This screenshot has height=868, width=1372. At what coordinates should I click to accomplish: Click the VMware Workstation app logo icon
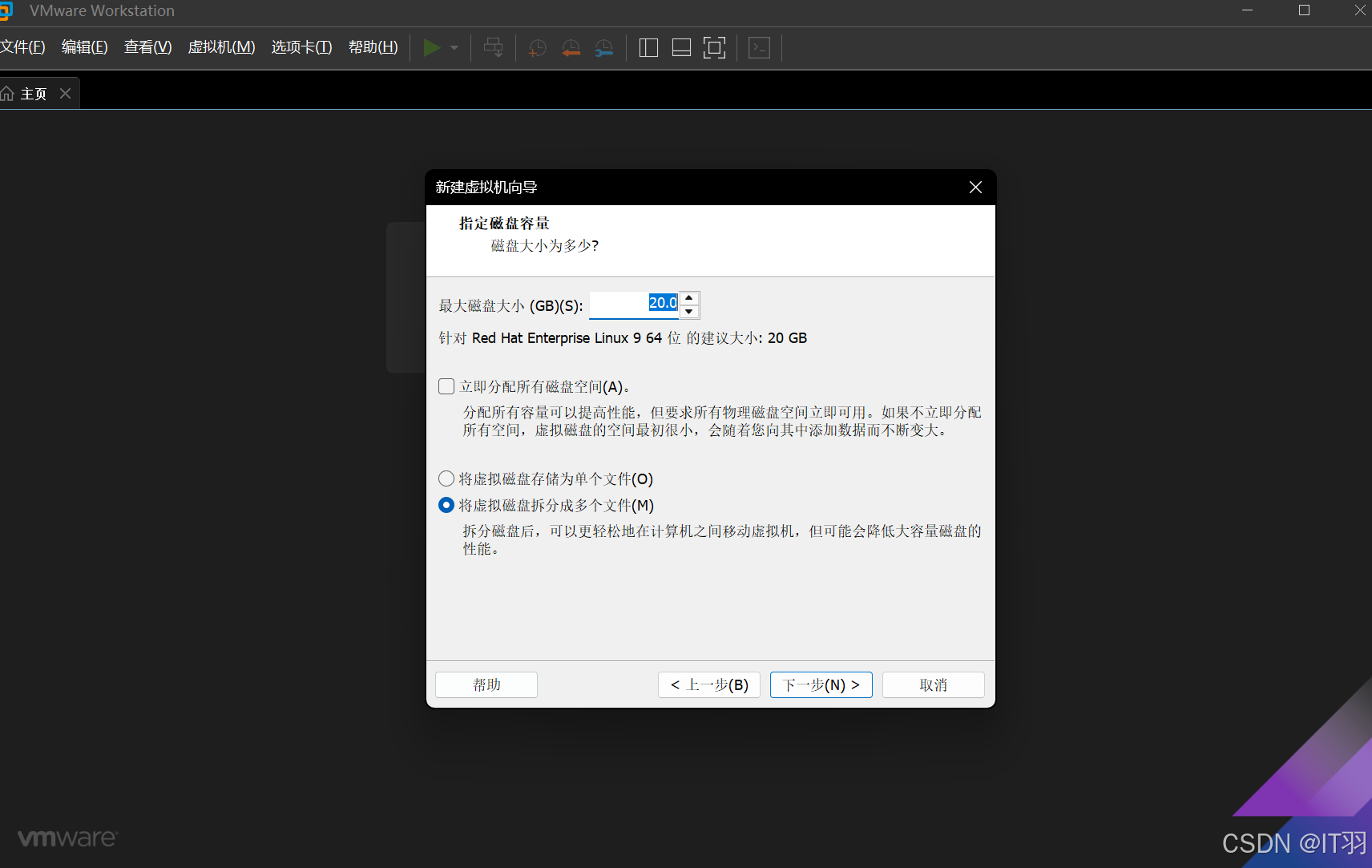point(6,11)
